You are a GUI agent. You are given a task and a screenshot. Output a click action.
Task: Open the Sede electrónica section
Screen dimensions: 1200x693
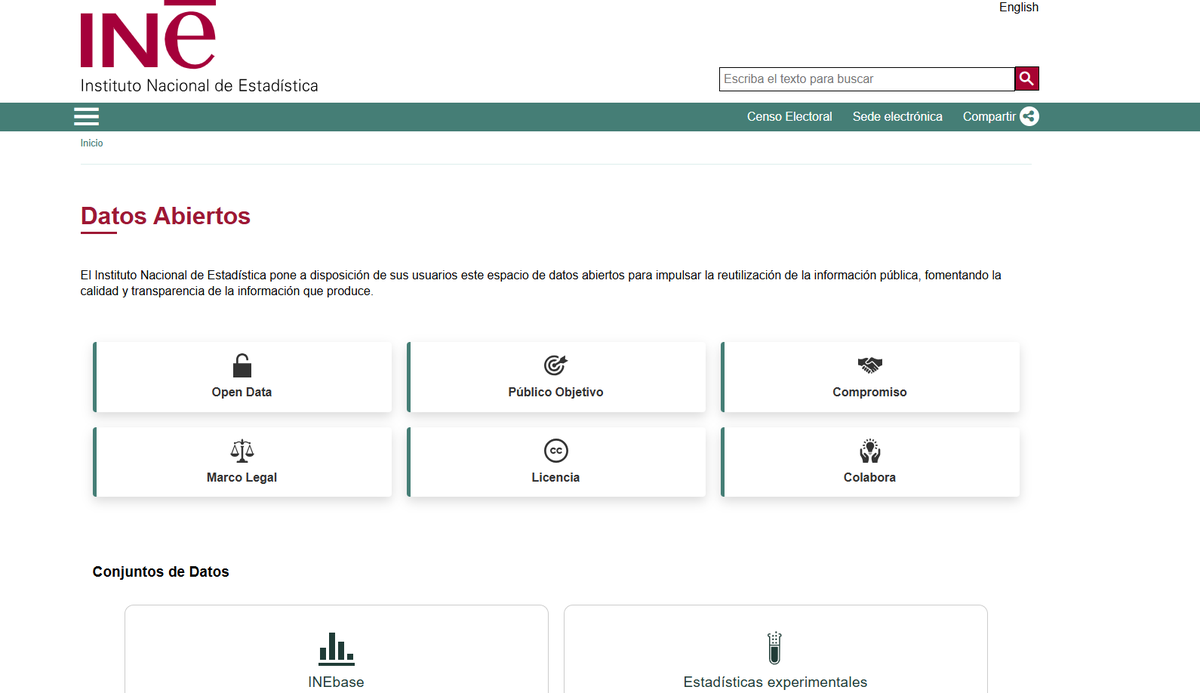pyautogui.click(x=897, y=116)
